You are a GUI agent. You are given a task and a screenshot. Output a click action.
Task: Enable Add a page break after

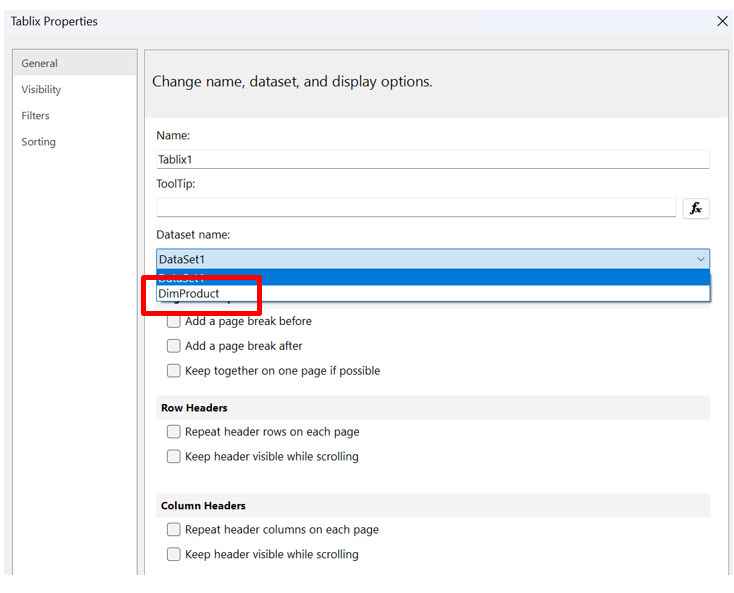(174, 346)
